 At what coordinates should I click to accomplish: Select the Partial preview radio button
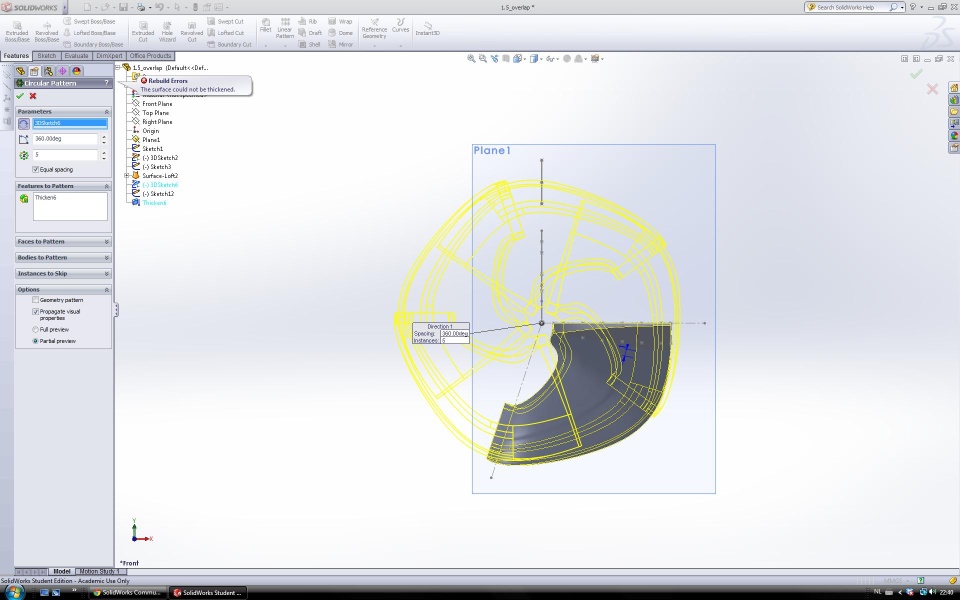36,341
